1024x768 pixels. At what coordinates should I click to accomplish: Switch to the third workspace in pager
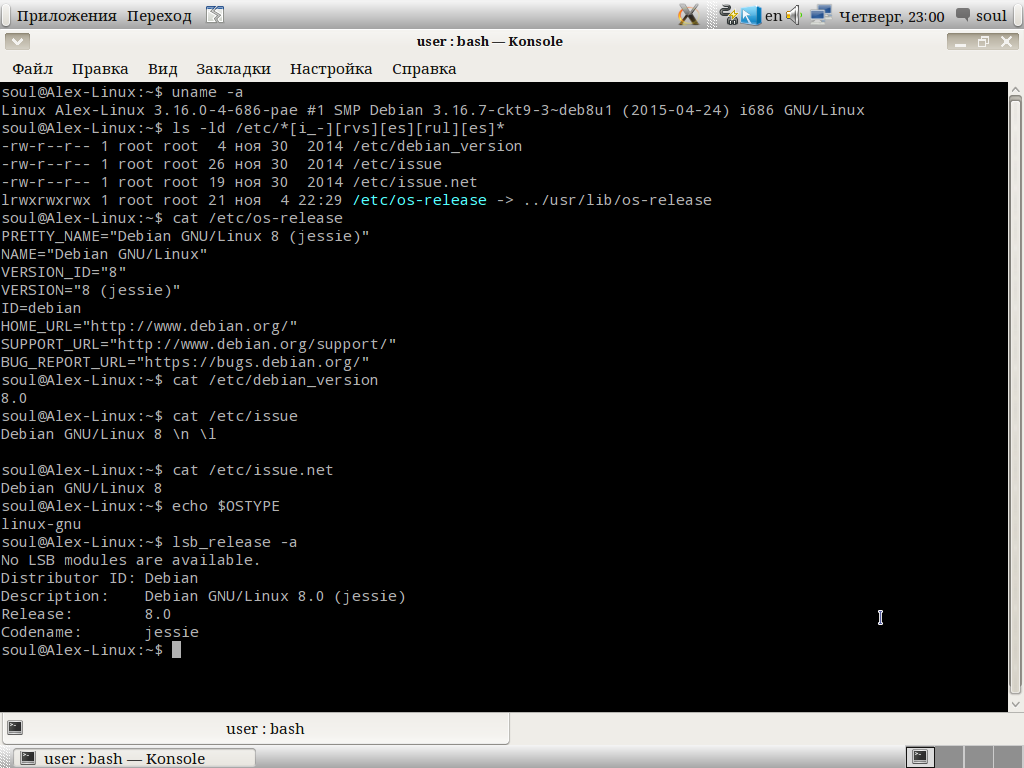(979, 757)
